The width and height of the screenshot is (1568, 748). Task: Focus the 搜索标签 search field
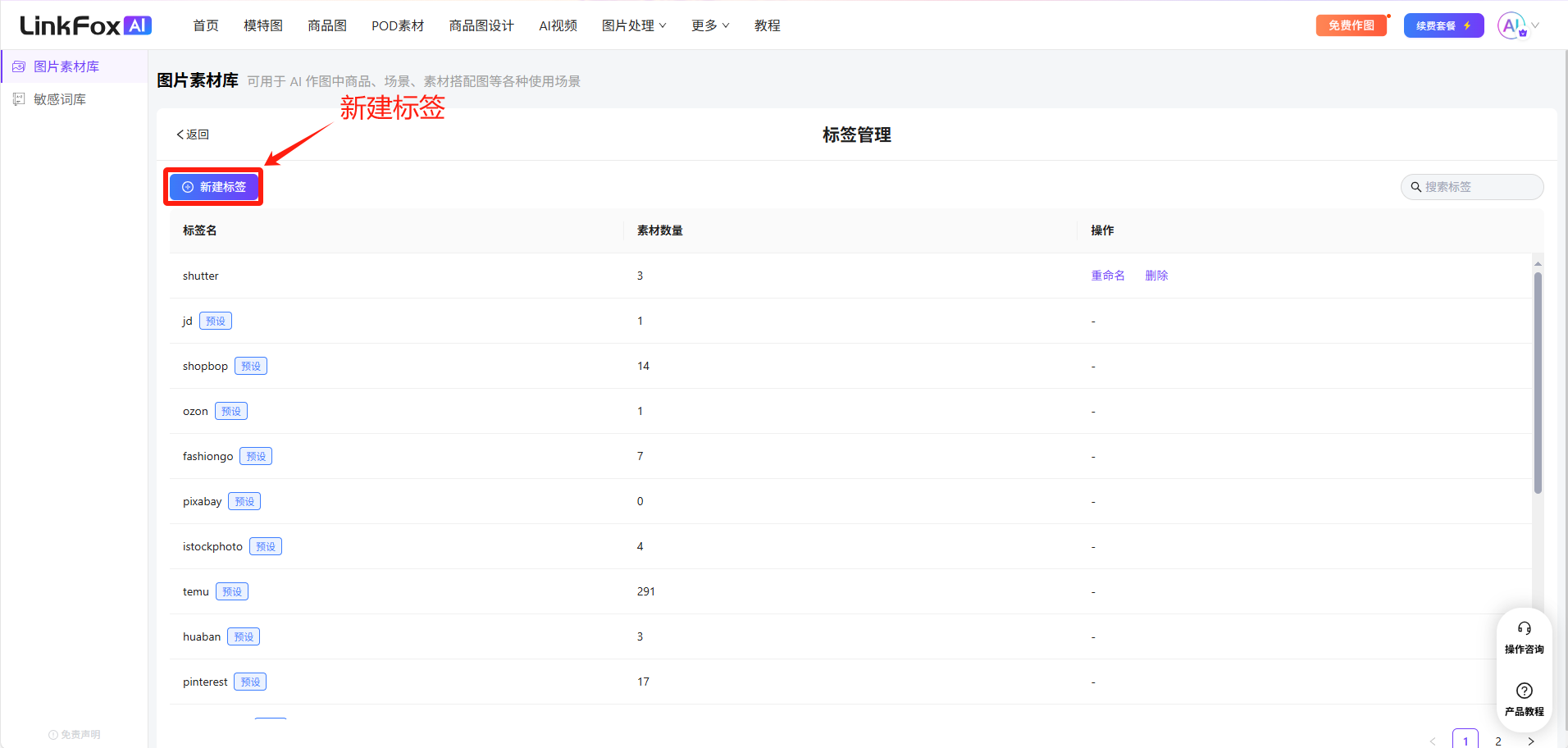[x=1472, y=187]
